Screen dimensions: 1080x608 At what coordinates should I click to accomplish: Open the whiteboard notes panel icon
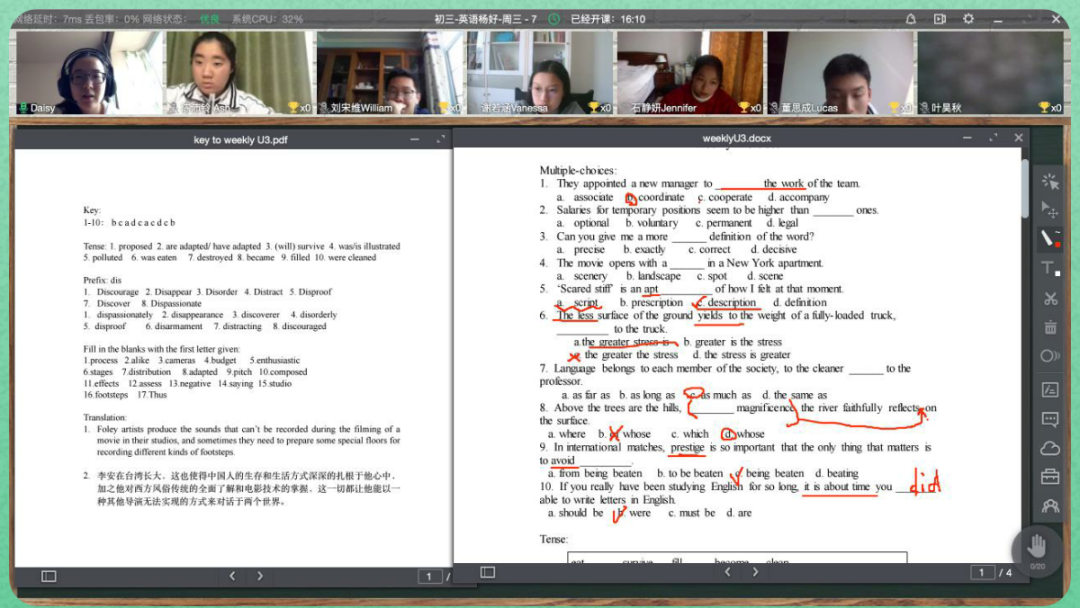tap(1050, 390)
